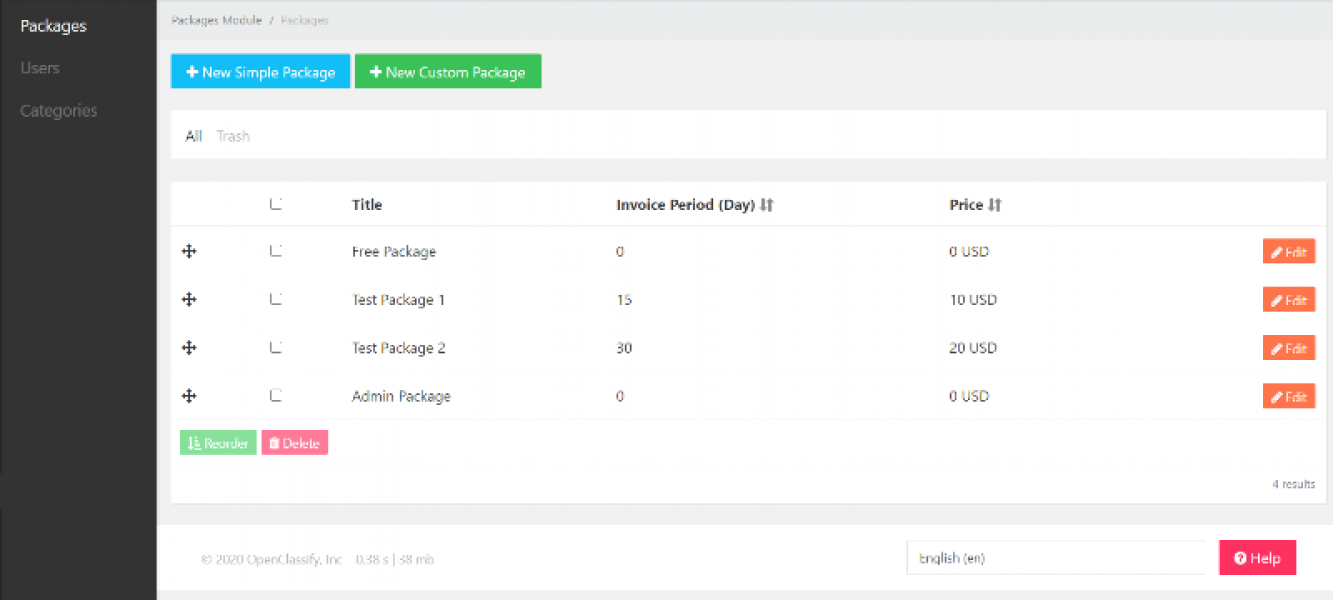Click move icon beside Test Package 2
The width and height of the screenshot is (1333, 600).
tap(188, 348)
